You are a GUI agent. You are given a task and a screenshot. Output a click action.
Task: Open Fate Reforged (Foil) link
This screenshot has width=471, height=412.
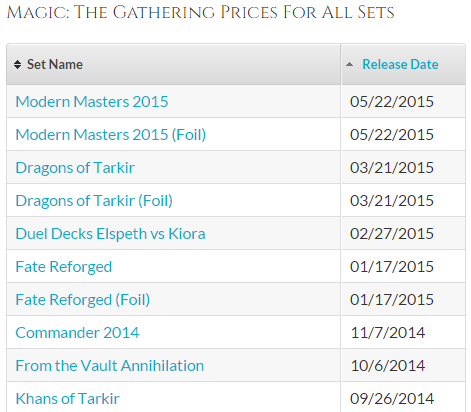tap(83, 299)
